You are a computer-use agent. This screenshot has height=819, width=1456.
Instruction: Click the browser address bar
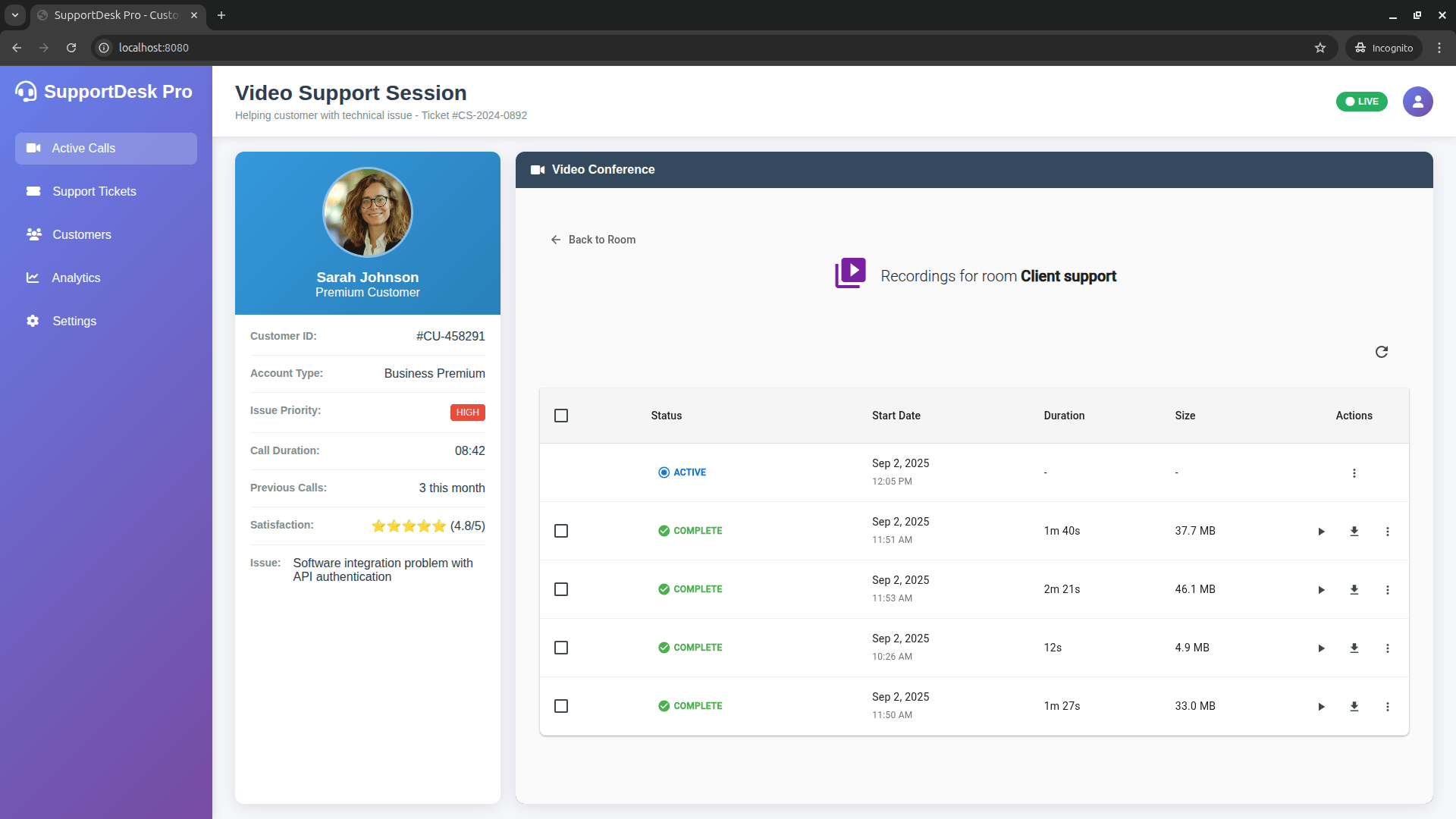point(713,48)
